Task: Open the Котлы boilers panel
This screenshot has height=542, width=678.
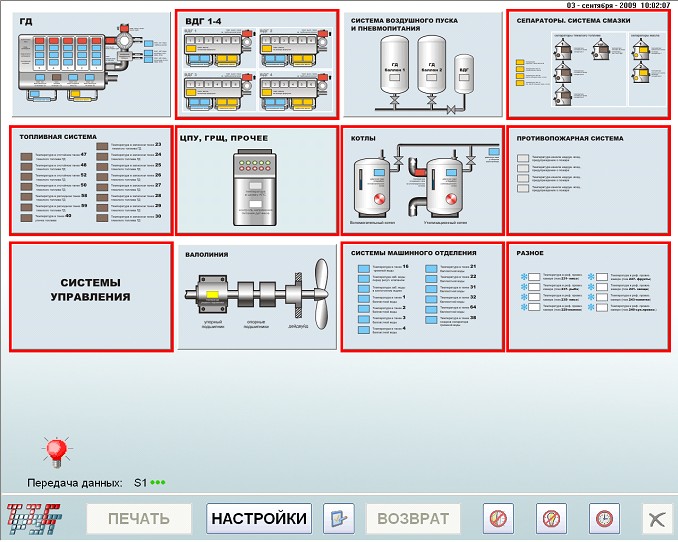Action: (x=422, y=181)
